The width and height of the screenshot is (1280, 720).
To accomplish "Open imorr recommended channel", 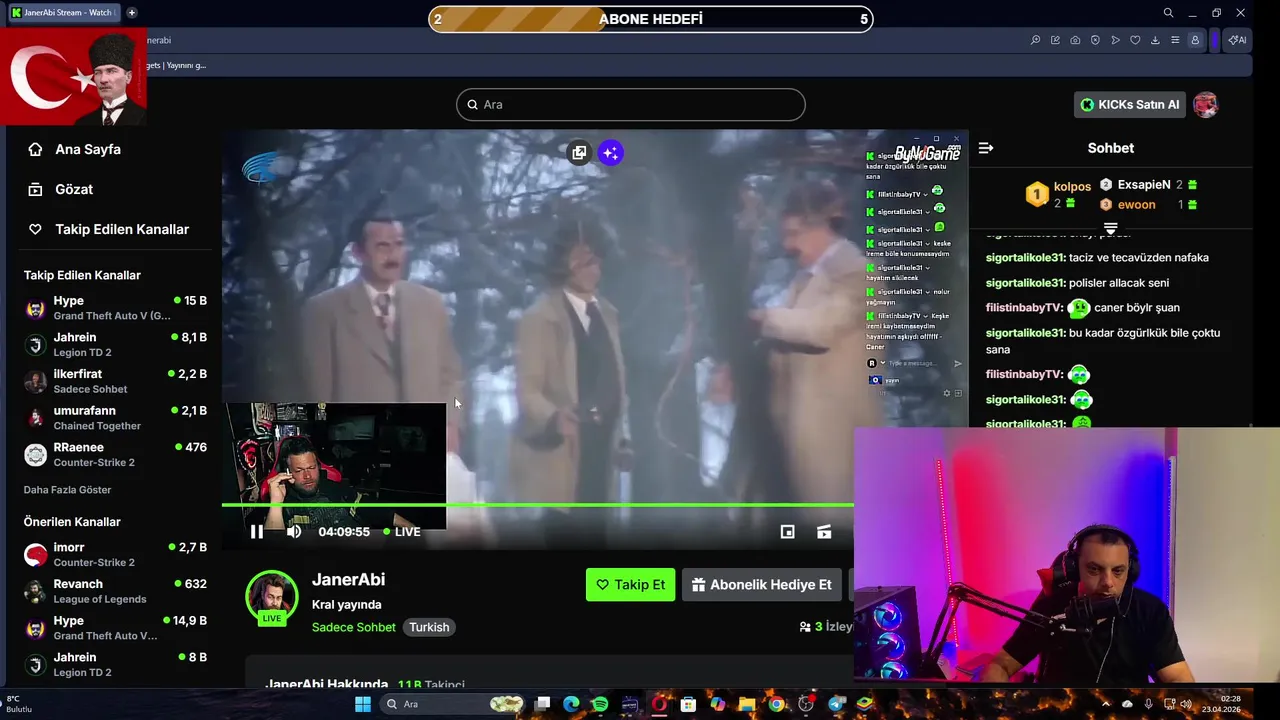I will (115, 555).
